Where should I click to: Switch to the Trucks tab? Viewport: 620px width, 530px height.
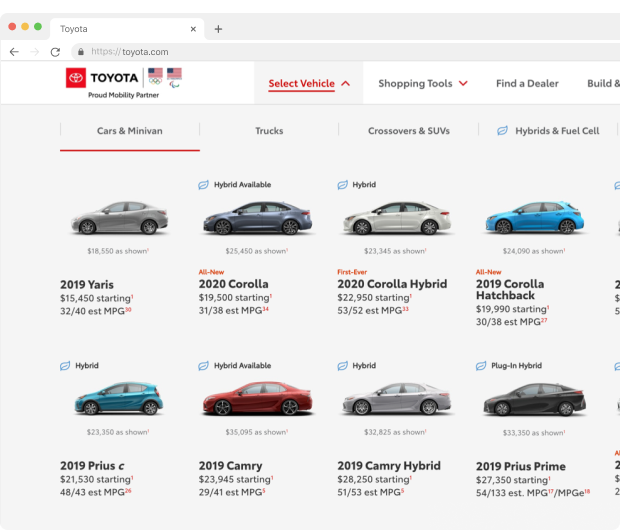pyautogui.click(x=269, y=131)
